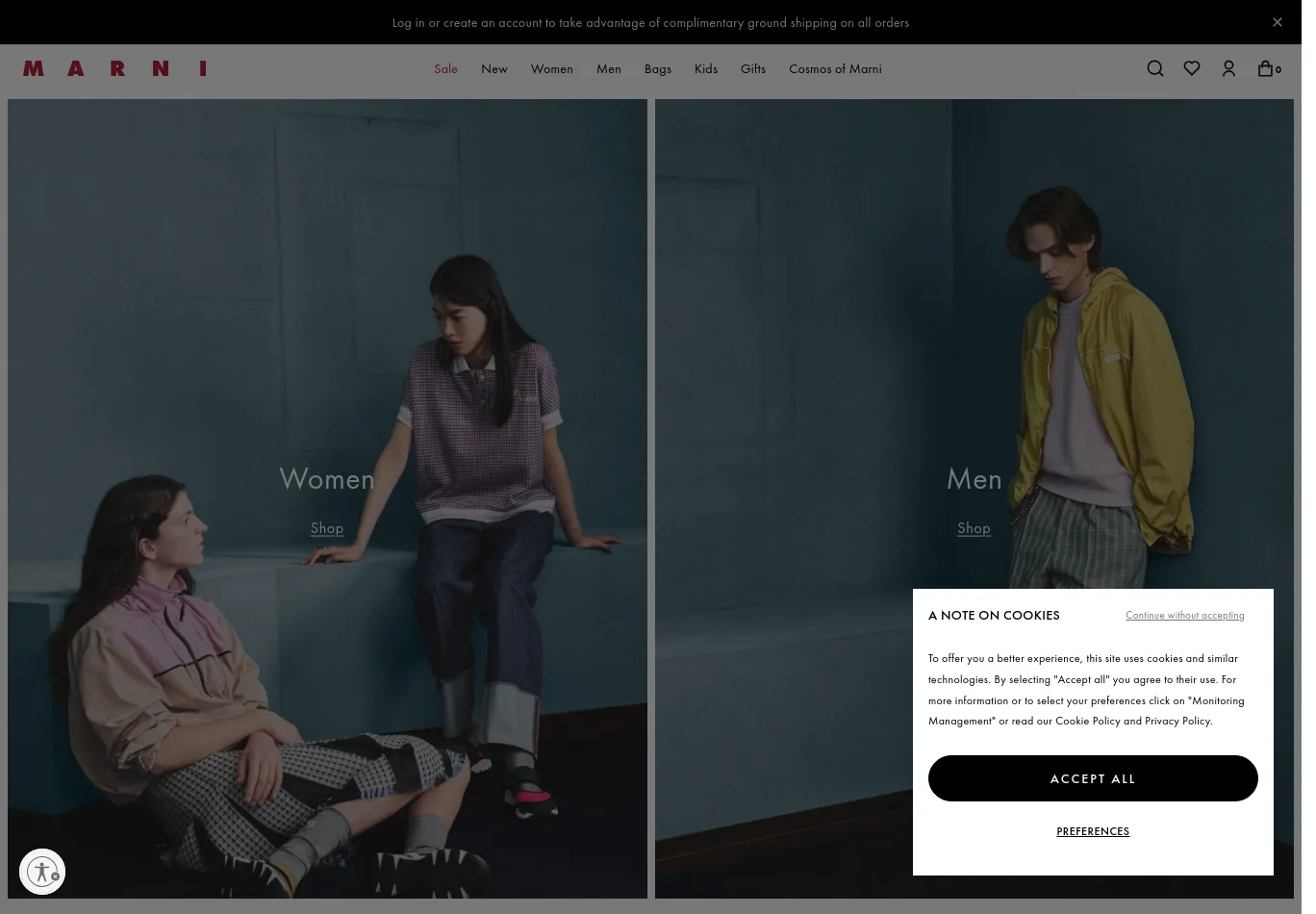Expand the Women navigation menu
The height and width of the screenshot is (914, 1316).
click(551, 68)
